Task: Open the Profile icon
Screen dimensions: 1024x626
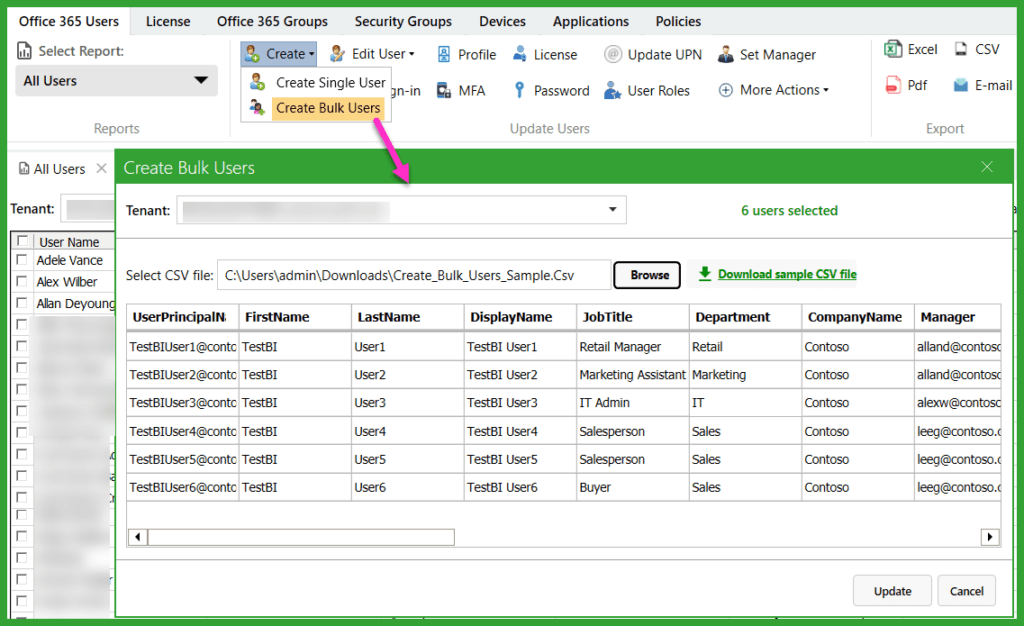Action: 443,54
